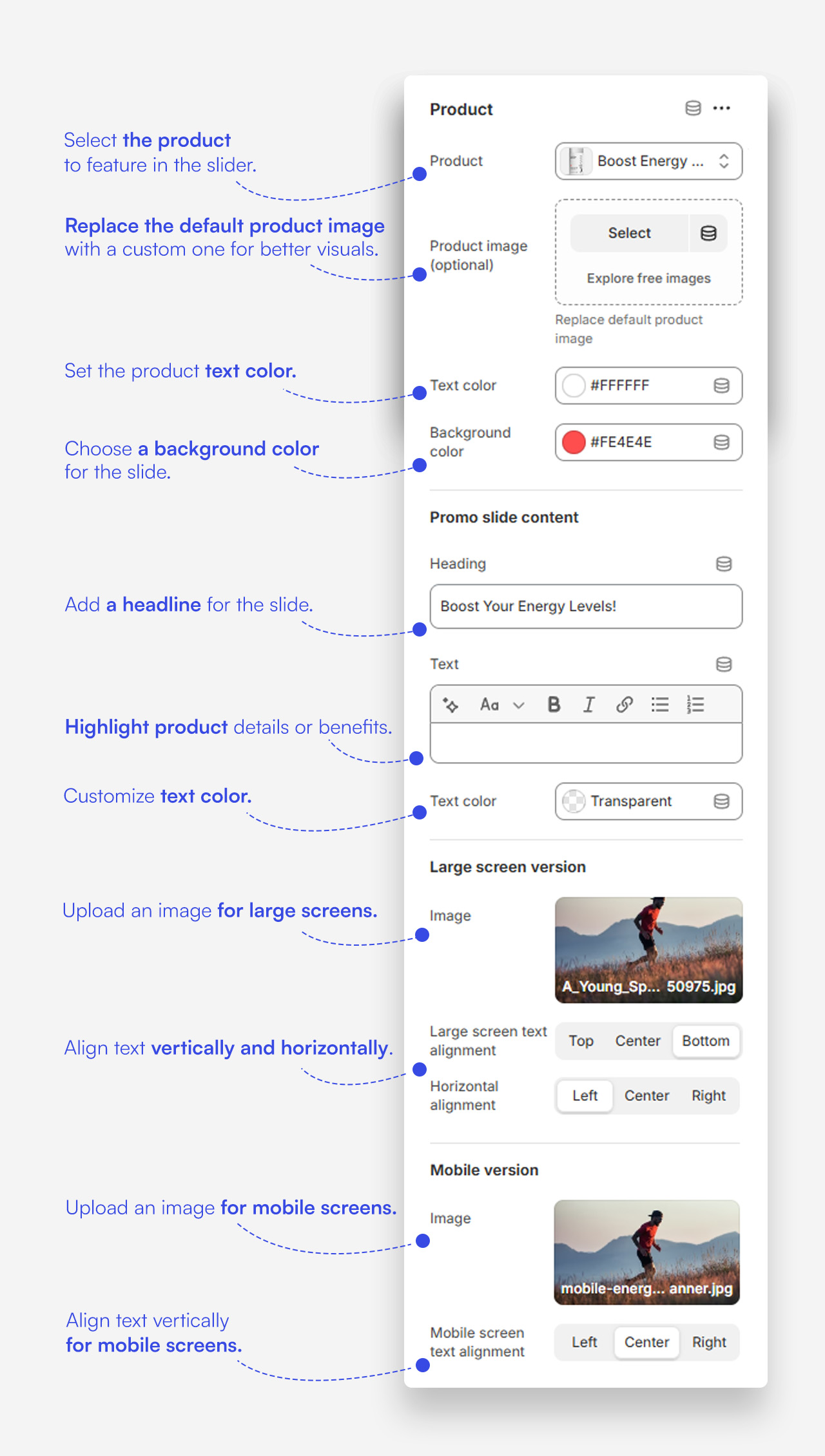825x1456 pixels.
Task: Click the insert link icon
Action: (x=624, y=705)
